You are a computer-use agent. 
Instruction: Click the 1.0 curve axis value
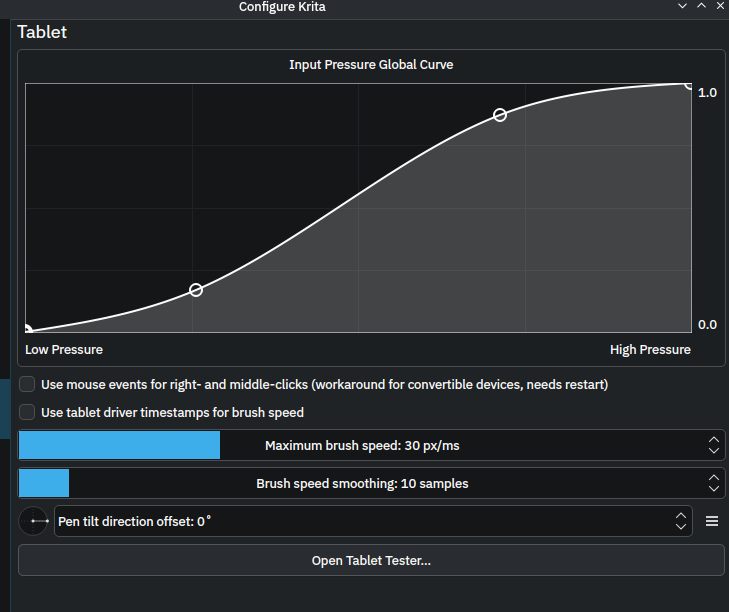[707, 93]
